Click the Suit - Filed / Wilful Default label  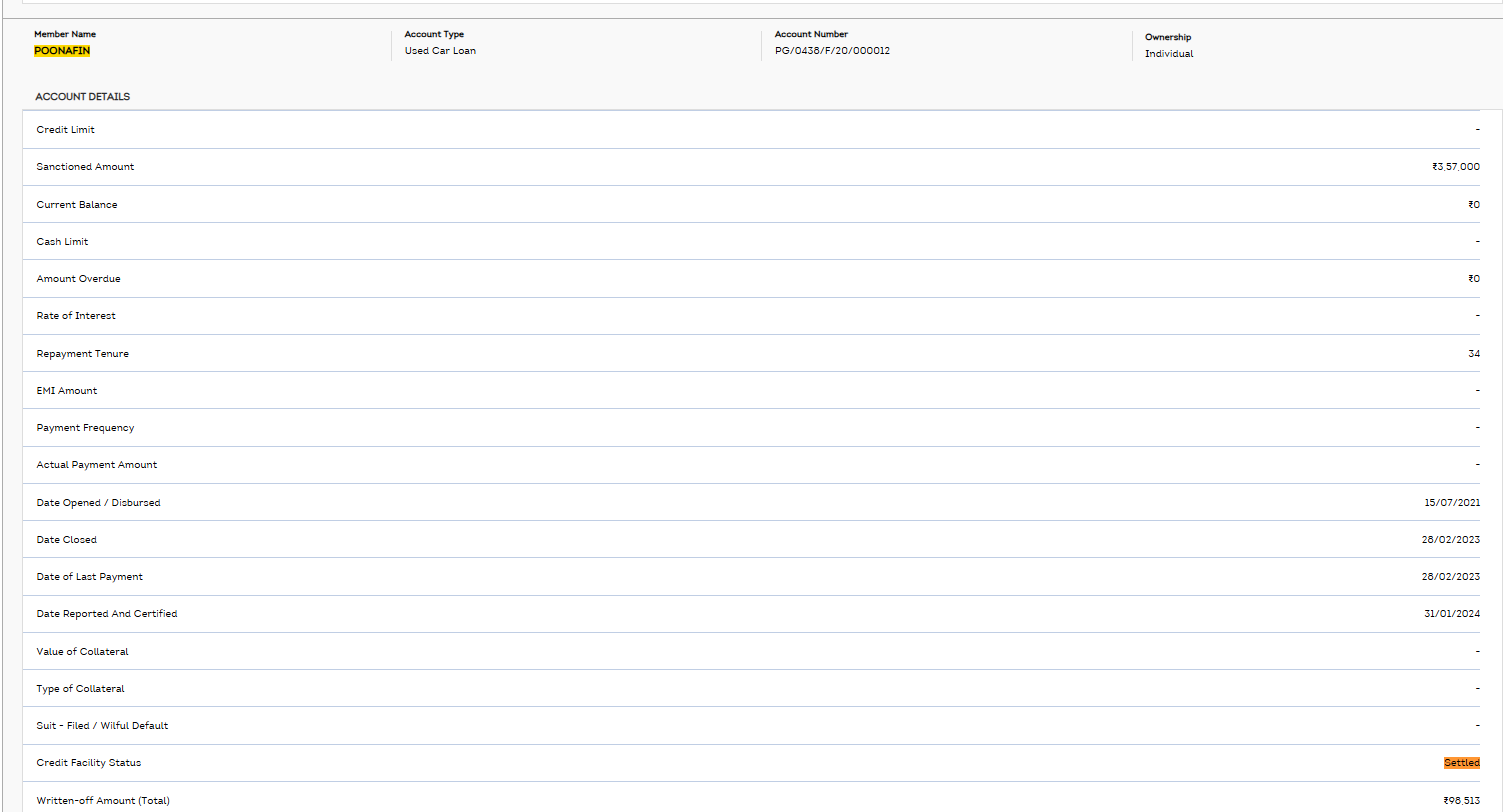pyautogui.click(x=102, y=726)
